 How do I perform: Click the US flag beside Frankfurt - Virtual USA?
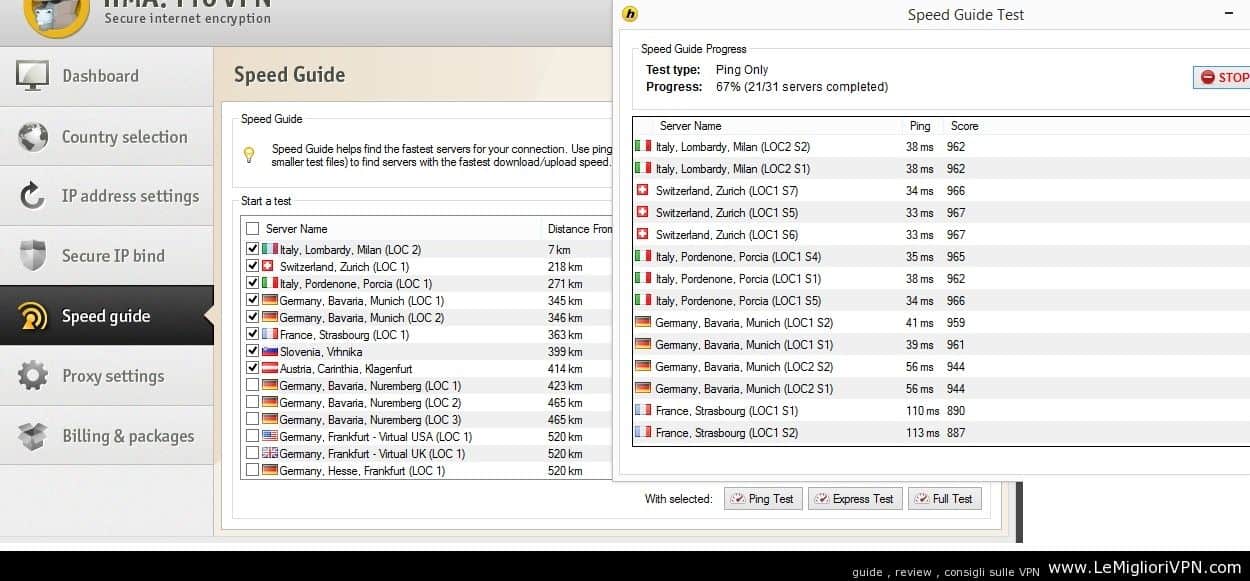click(x=269, y=437)
